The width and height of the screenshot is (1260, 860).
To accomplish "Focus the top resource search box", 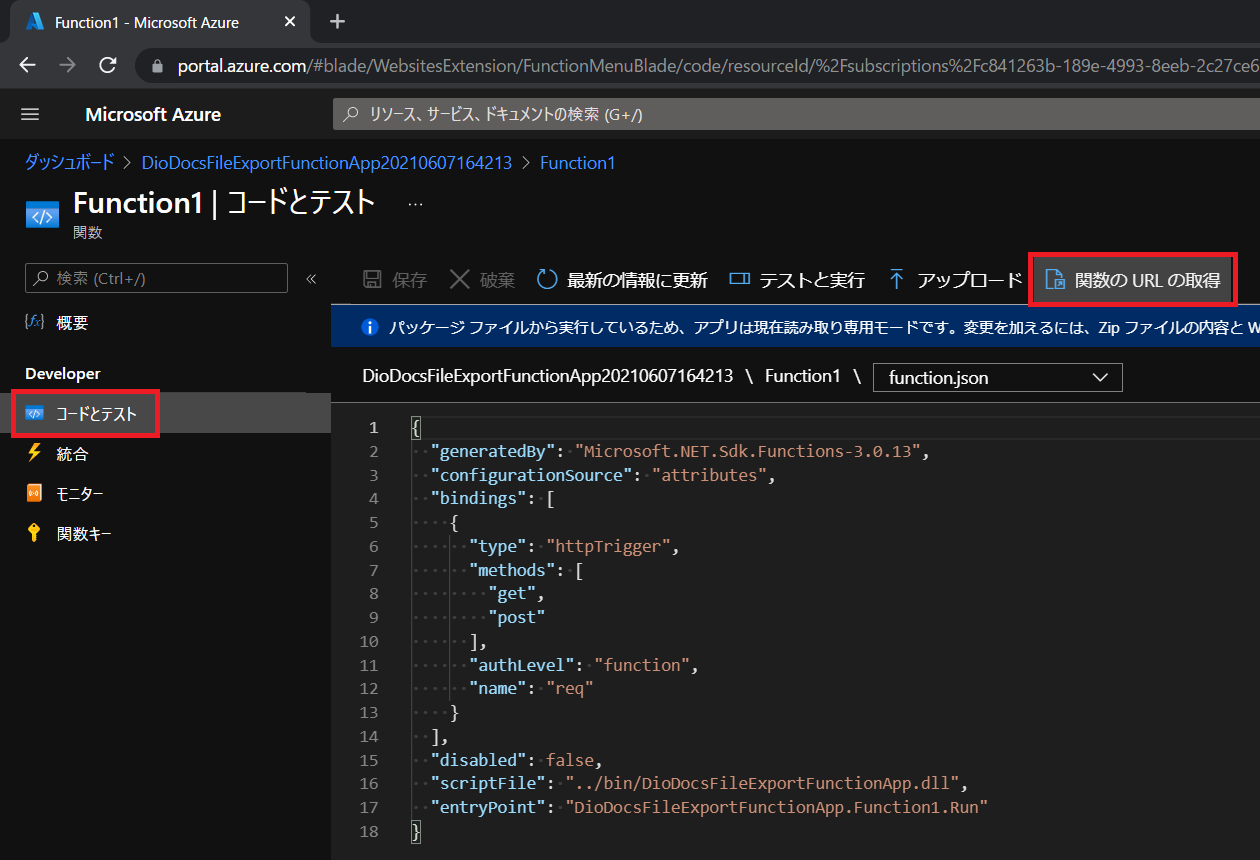I will (796, 115).
